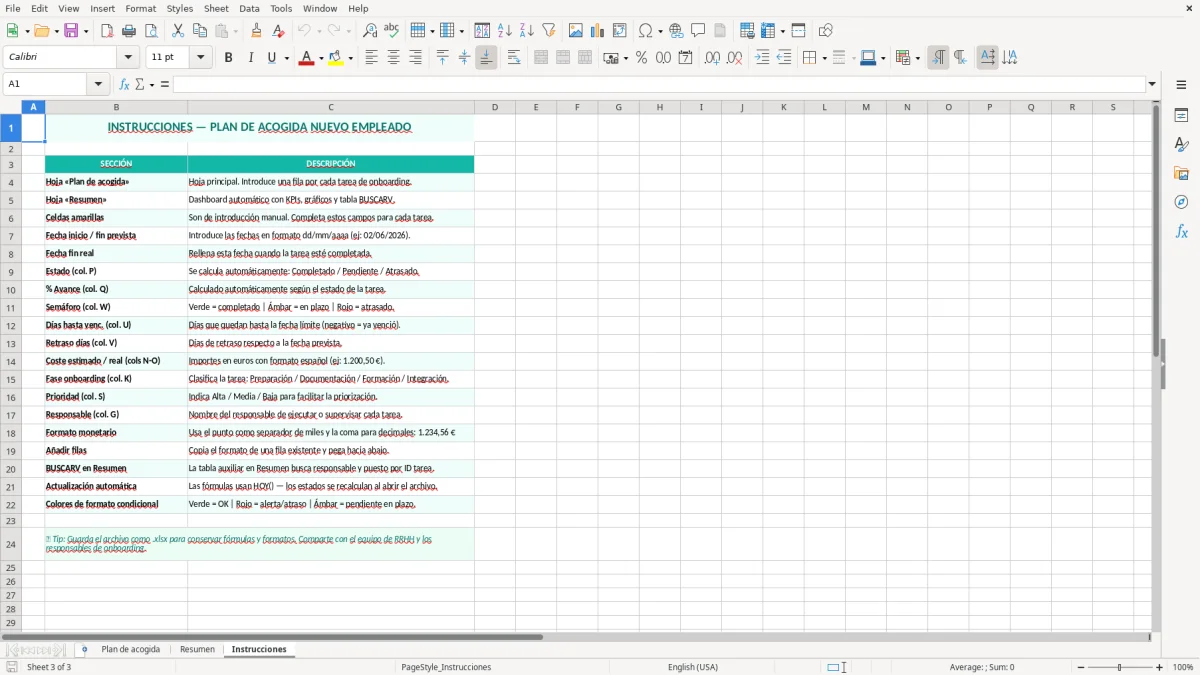The width and height of the screenshot is (1200, 675).
Task: Switch to the Resumen sheet tab
Action: (x=197, y=649)
